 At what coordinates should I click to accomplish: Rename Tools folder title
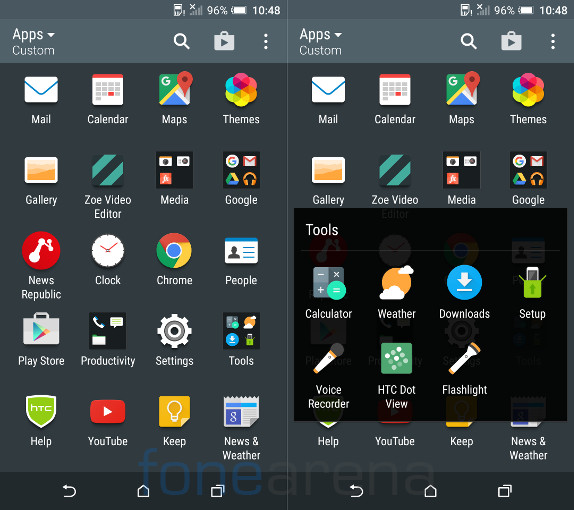tap(322, 230)
